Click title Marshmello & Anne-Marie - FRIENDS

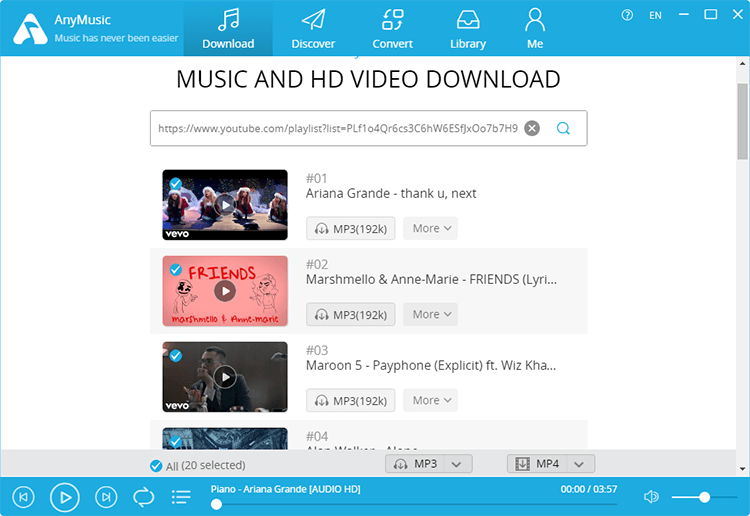[431, 279]
